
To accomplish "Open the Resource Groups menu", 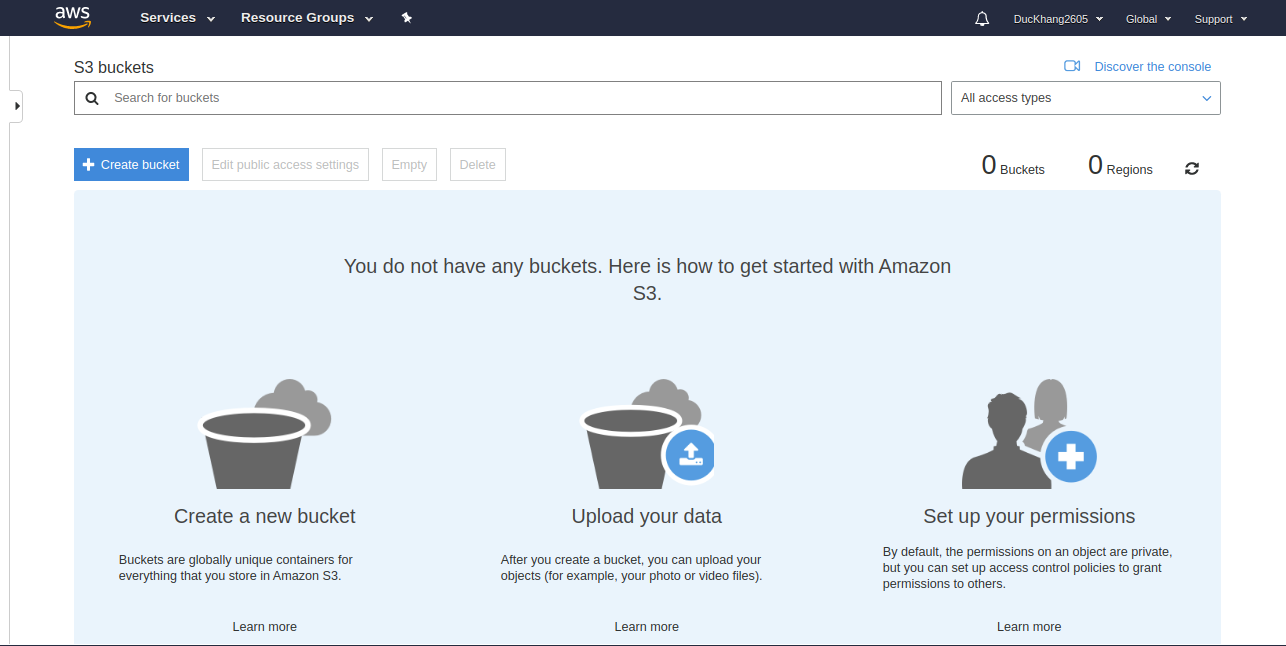I will click(307, 18).
